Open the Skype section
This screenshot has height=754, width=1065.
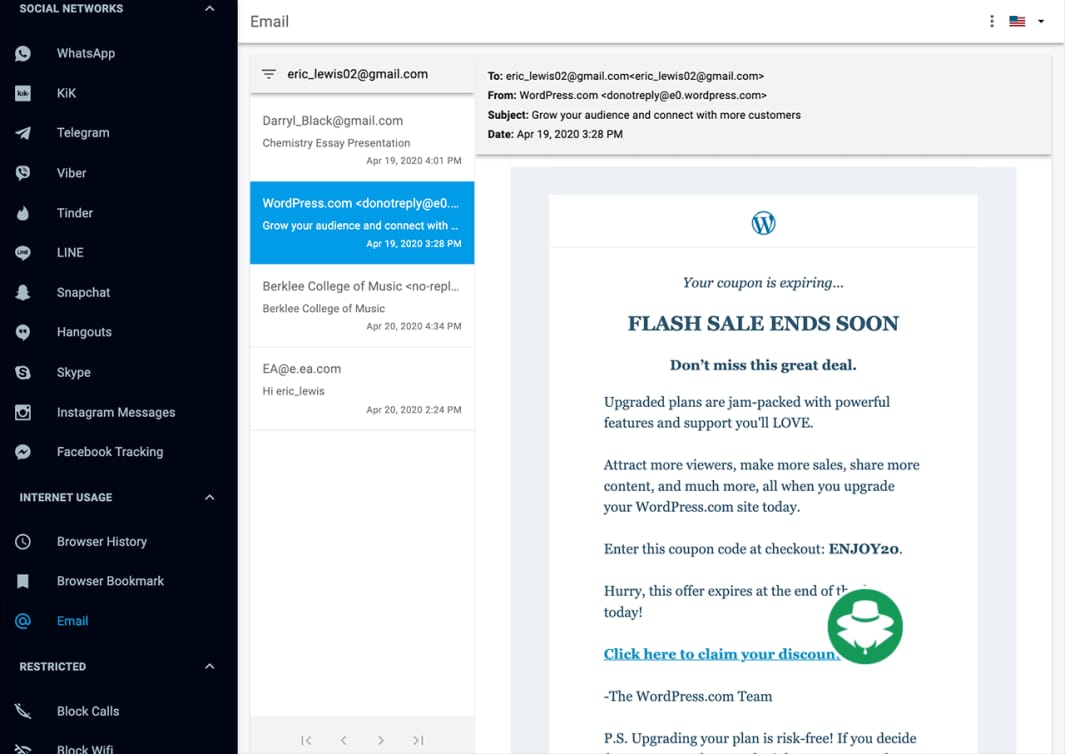point(23,372)
